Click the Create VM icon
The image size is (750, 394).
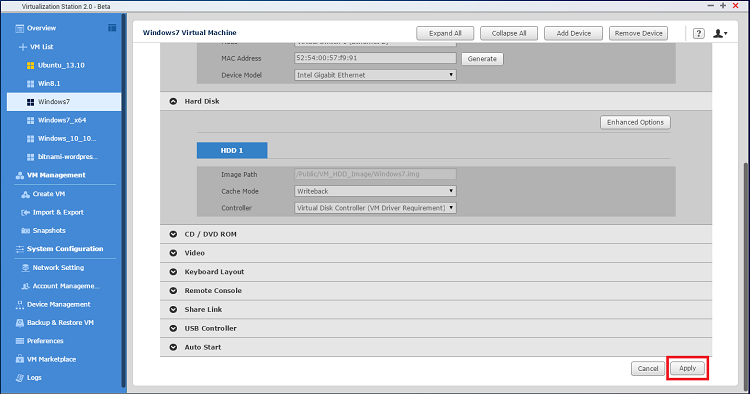[x=25, y=194]
